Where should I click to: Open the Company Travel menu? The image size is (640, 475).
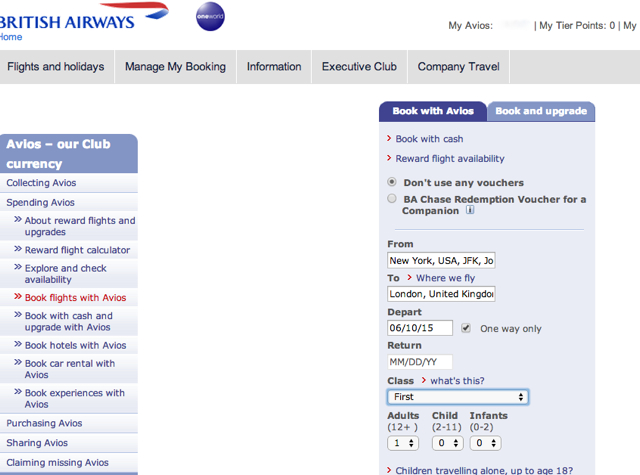[x=458, y=67]
